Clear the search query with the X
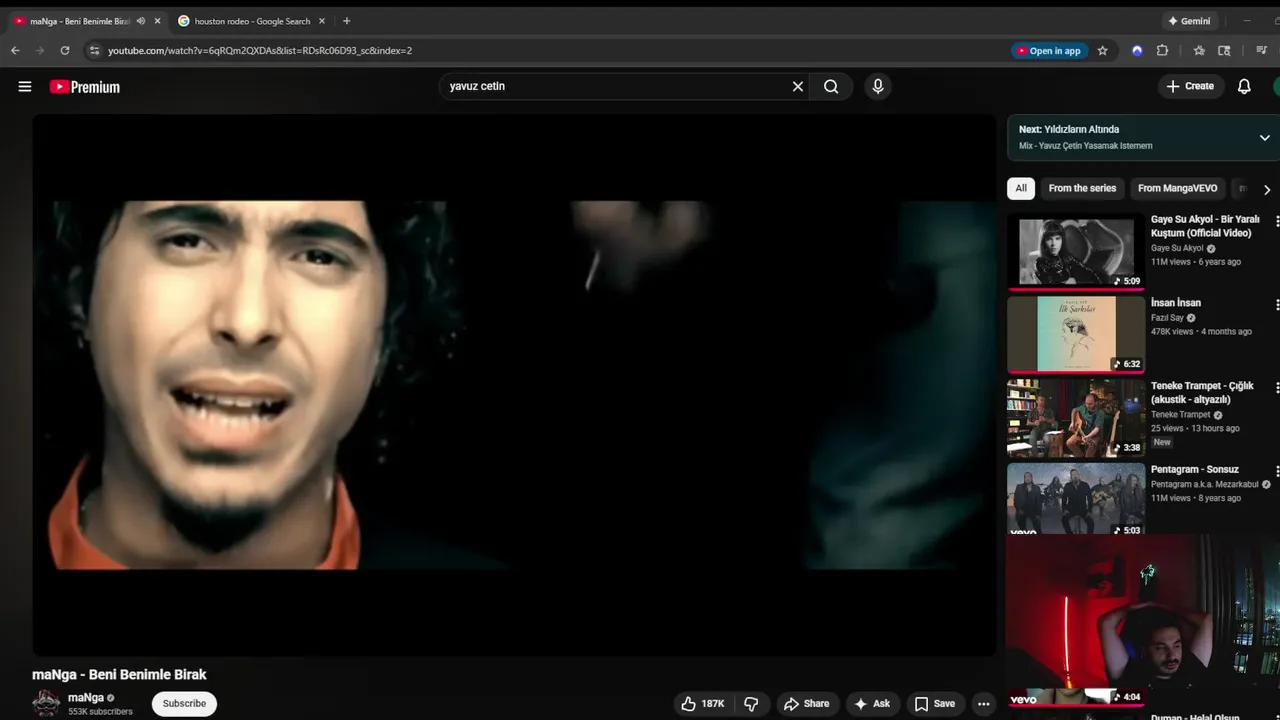This screenshot has width=1280, height=720. [798, 87]
